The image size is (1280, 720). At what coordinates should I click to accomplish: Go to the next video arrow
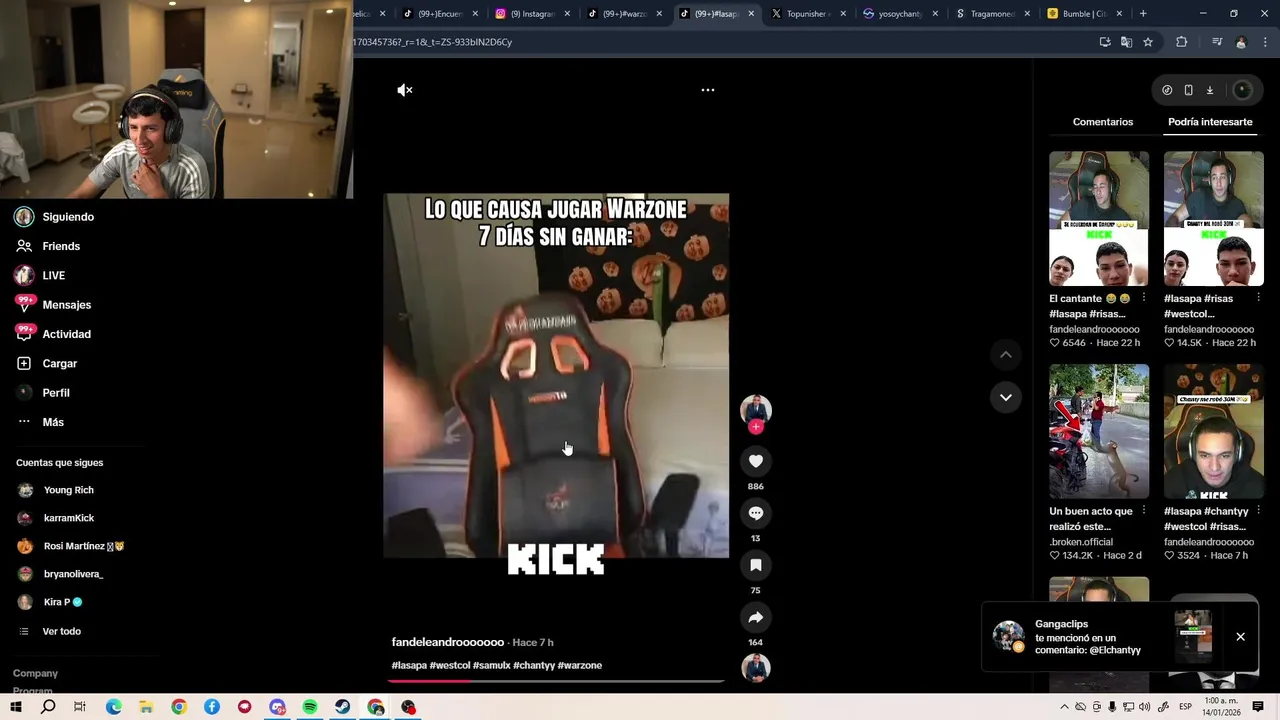pyautogui.click(x=1006, y=397)
